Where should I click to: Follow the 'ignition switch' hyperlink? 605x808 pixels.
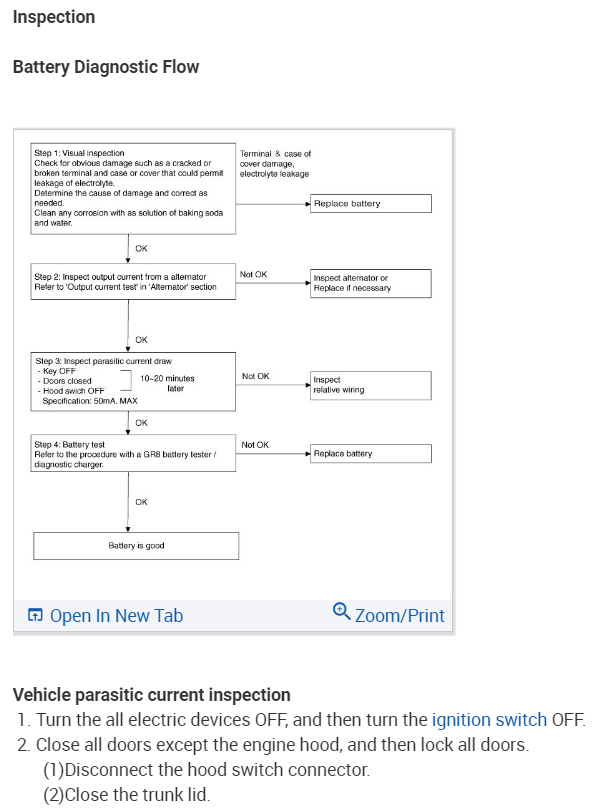point(489,719)
